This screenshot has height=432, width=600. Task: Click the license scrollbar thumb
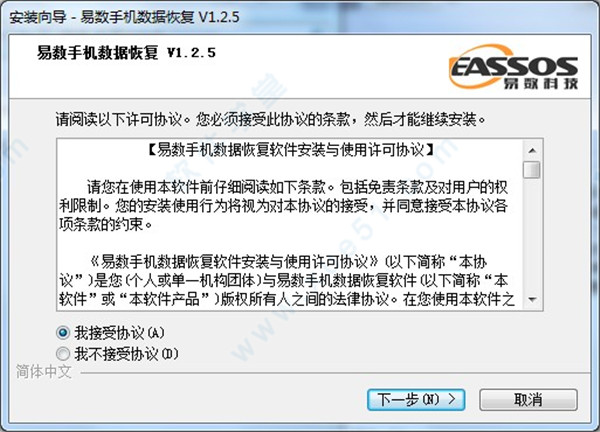[x=532, y=170]
